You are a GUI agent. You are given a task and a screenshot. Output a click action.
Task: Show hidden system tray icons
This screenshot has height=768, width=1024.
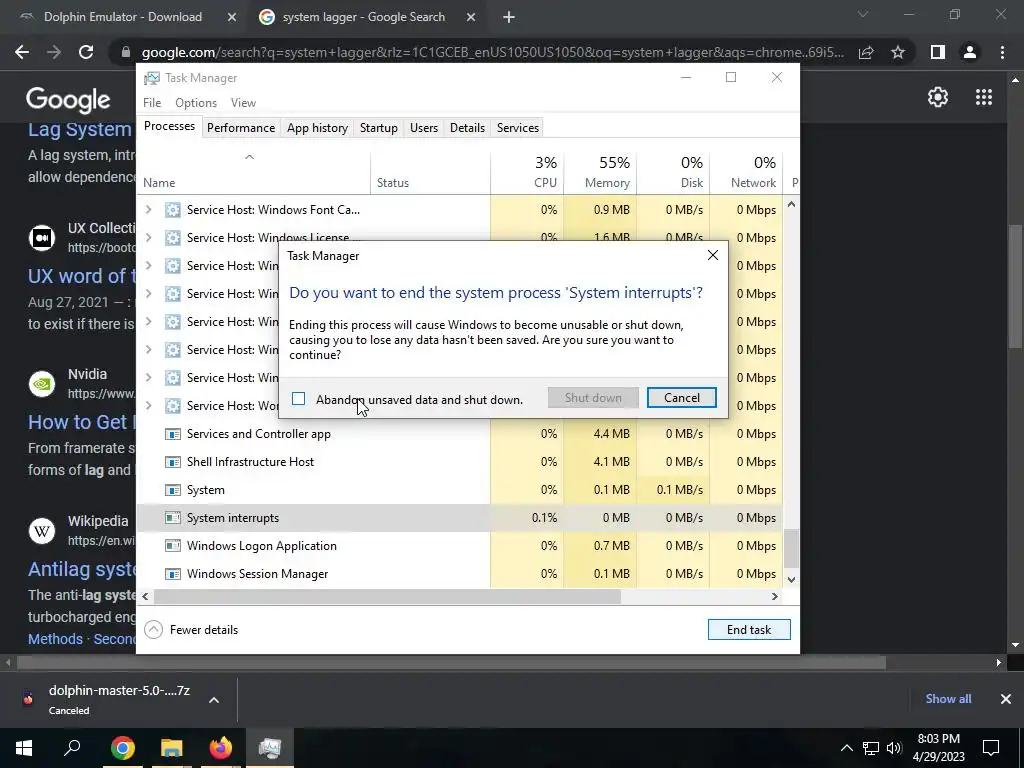coord(846,748)
